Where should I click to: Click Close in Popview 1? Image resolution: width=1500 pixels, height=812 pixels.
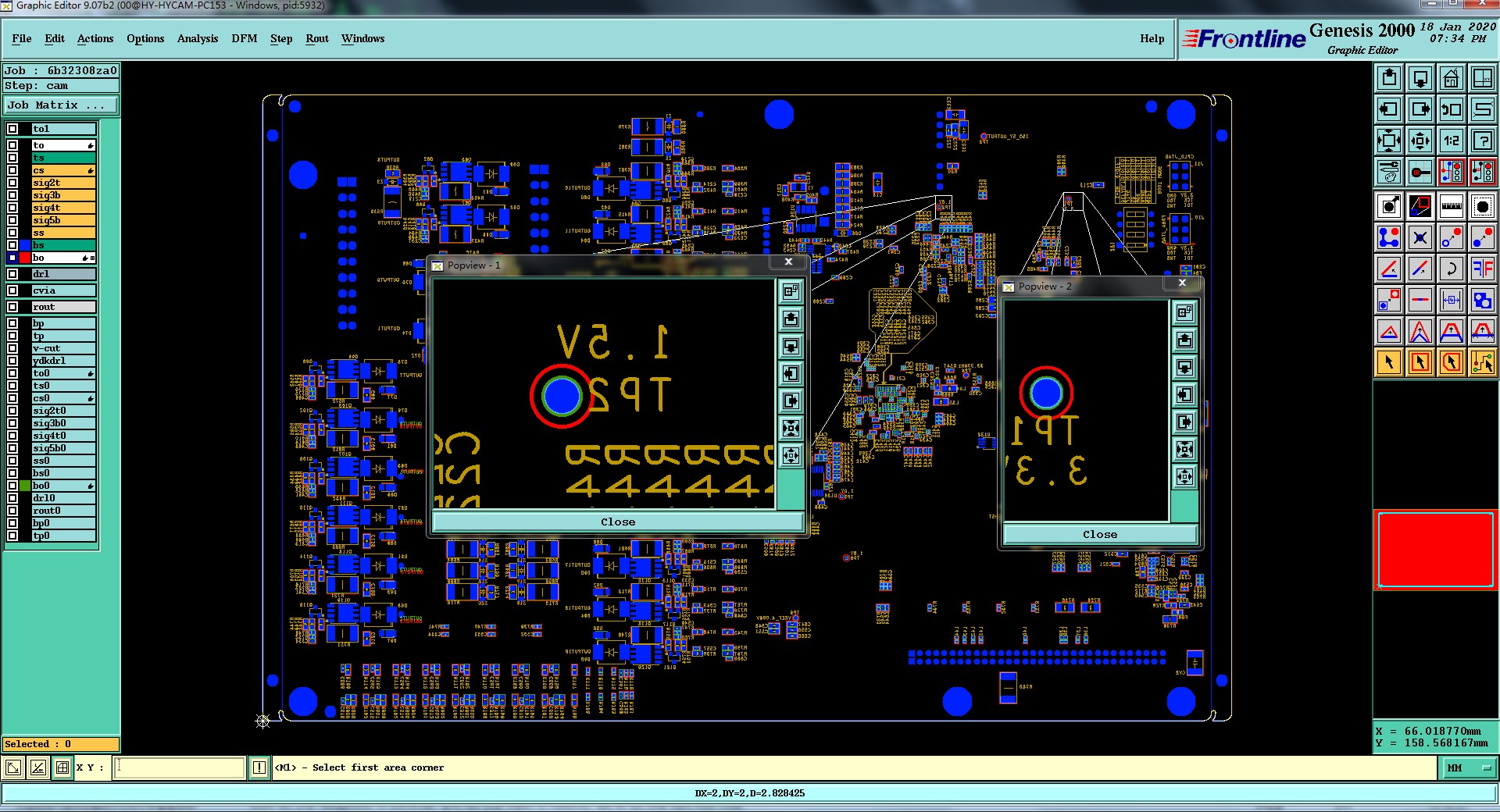pyautogui.click(x=618, y=522)
